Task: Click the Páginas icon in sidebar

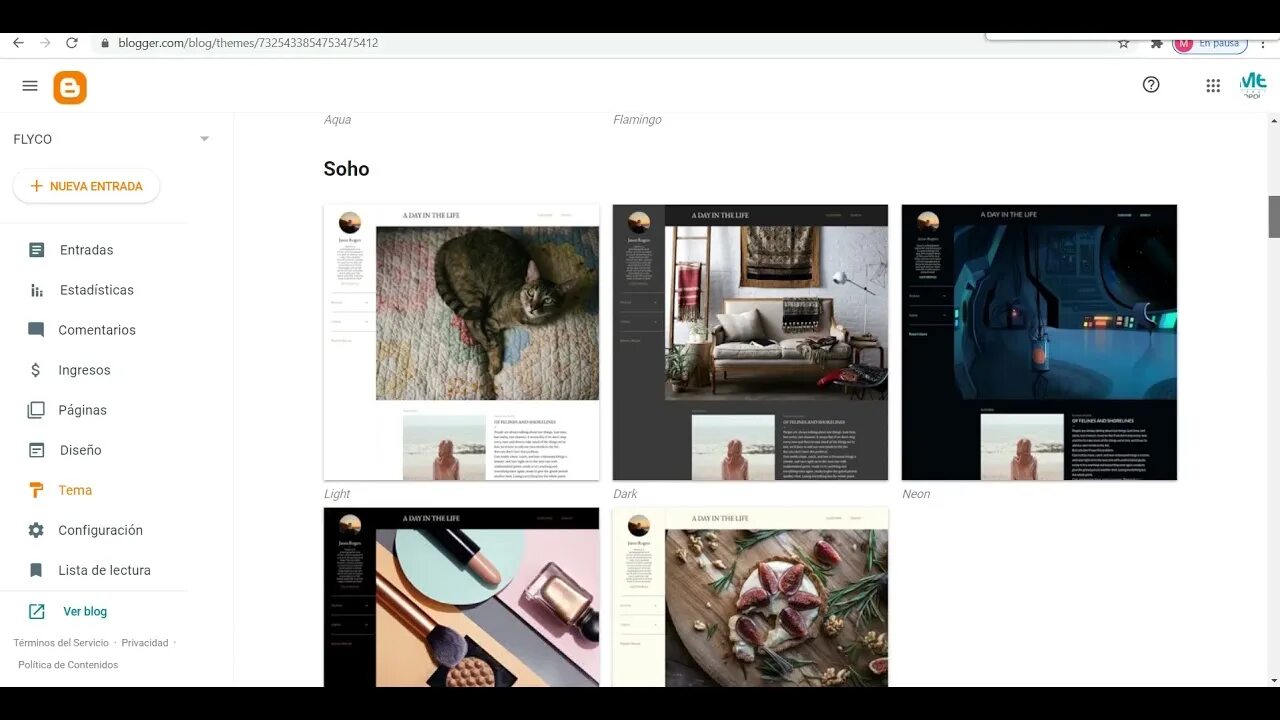Action: click(37, 410)
